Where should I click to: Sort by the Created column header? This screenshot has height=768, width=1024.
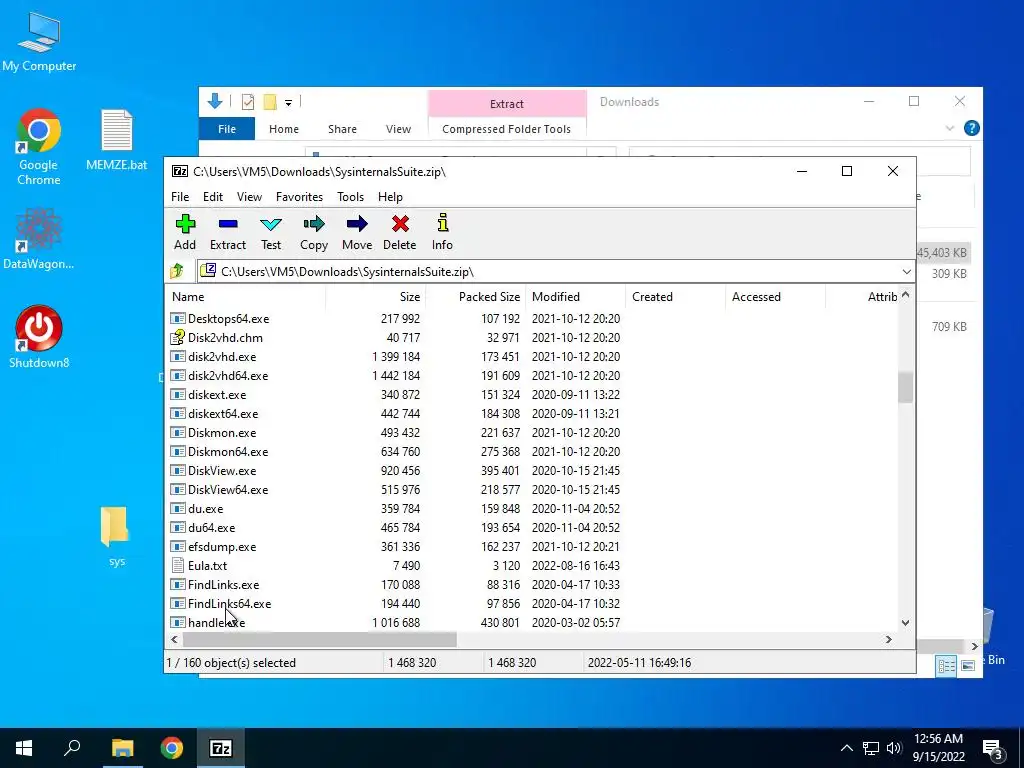tap(675, 296)
